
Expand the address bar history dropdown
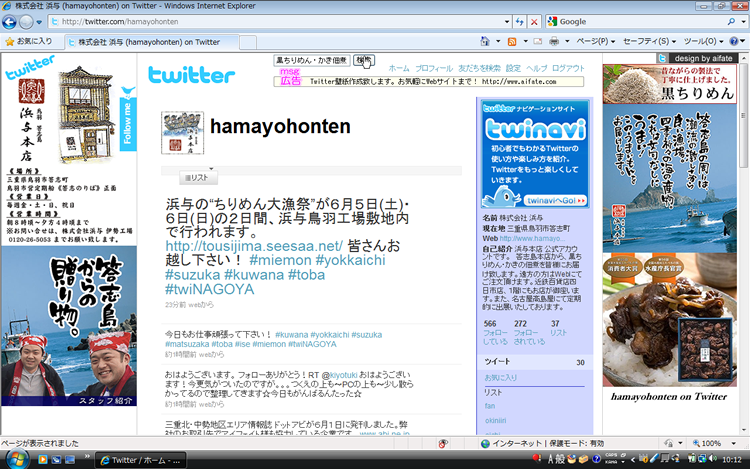[507, 22]
